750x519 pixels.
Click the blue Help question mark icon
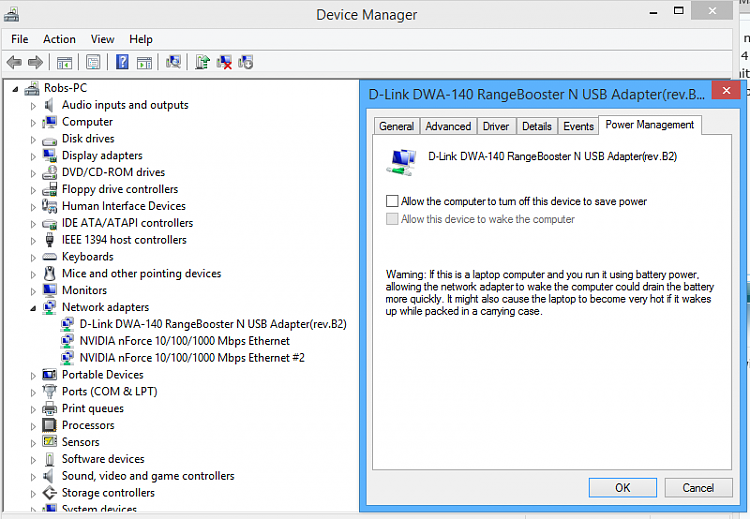122,62
